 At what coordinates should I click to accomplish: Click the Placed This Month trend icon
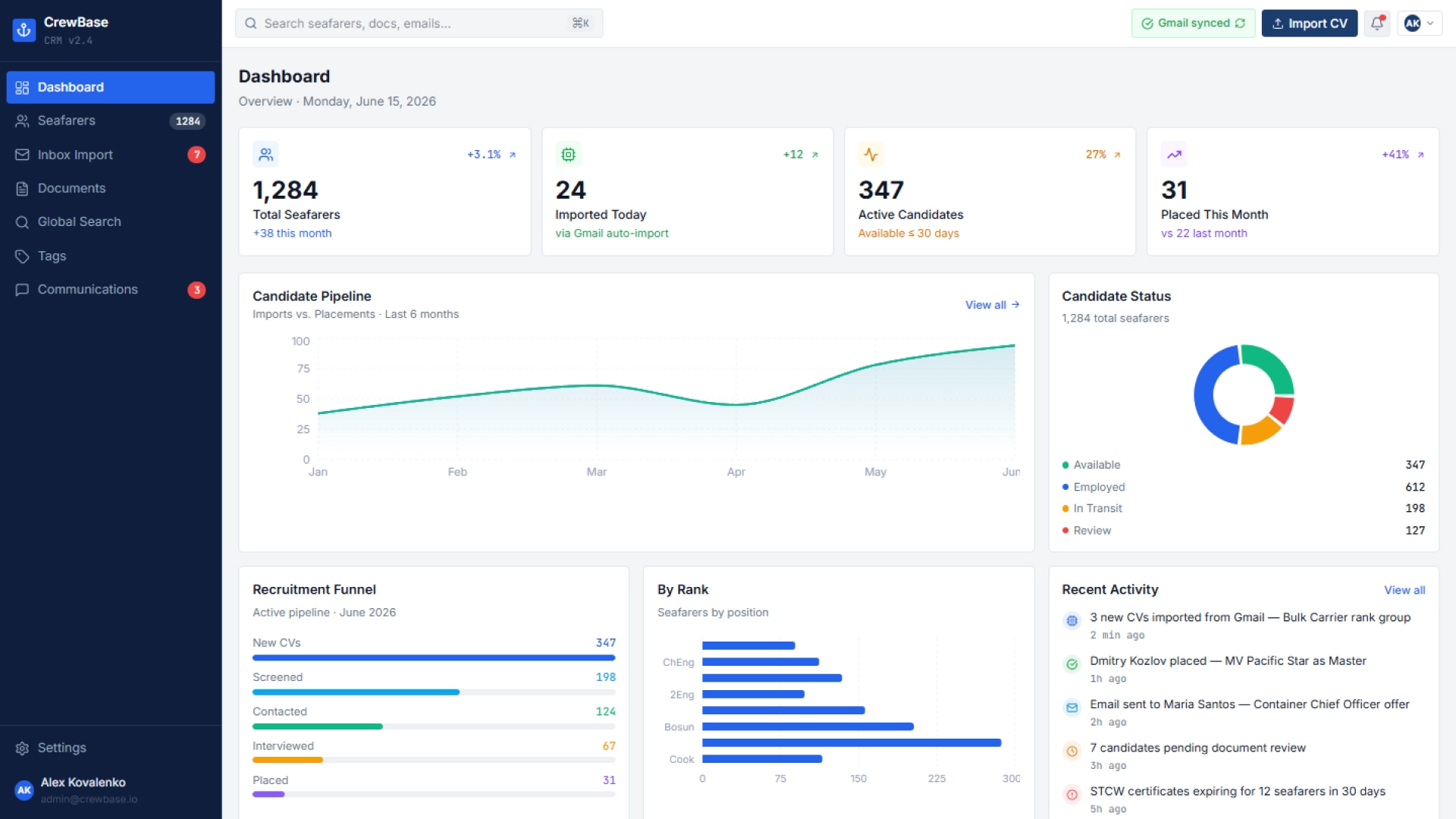[x=1174, y=155]
